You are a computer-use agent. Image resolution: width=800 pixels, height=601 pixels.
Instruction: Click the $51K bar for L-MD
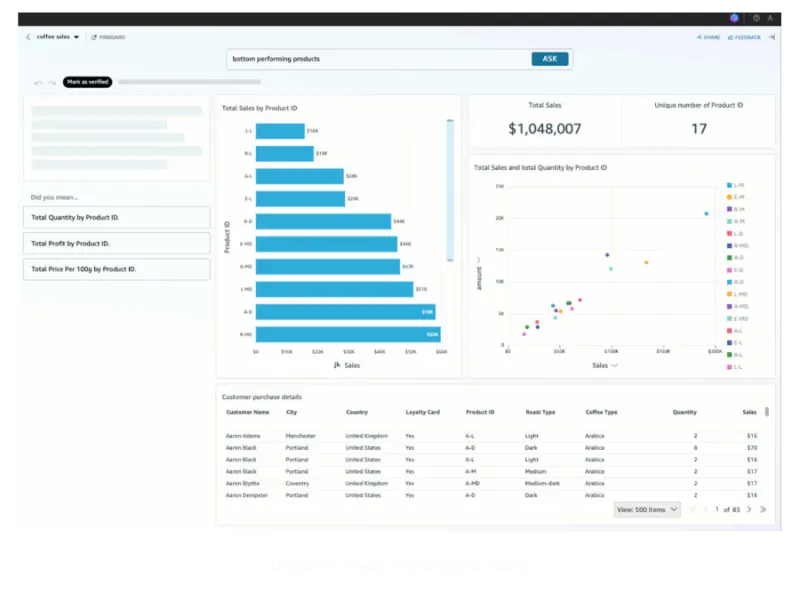335,289
